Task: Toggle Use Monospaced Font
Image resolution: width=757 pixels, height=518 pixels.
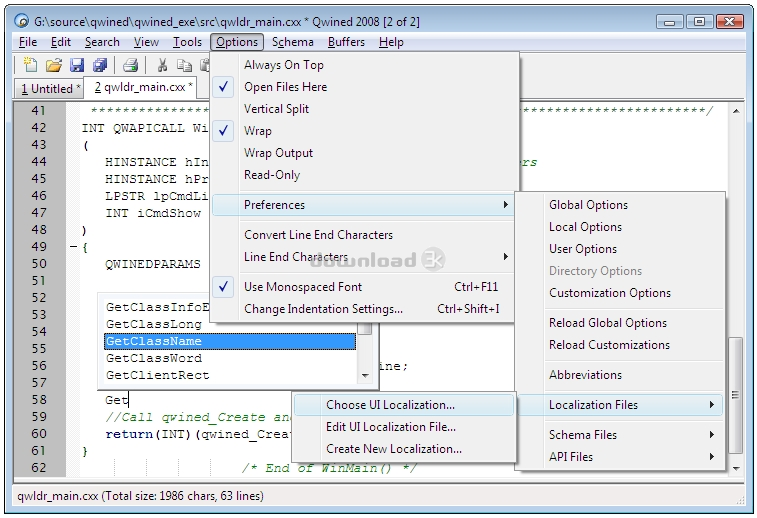Action: (363, 287)
